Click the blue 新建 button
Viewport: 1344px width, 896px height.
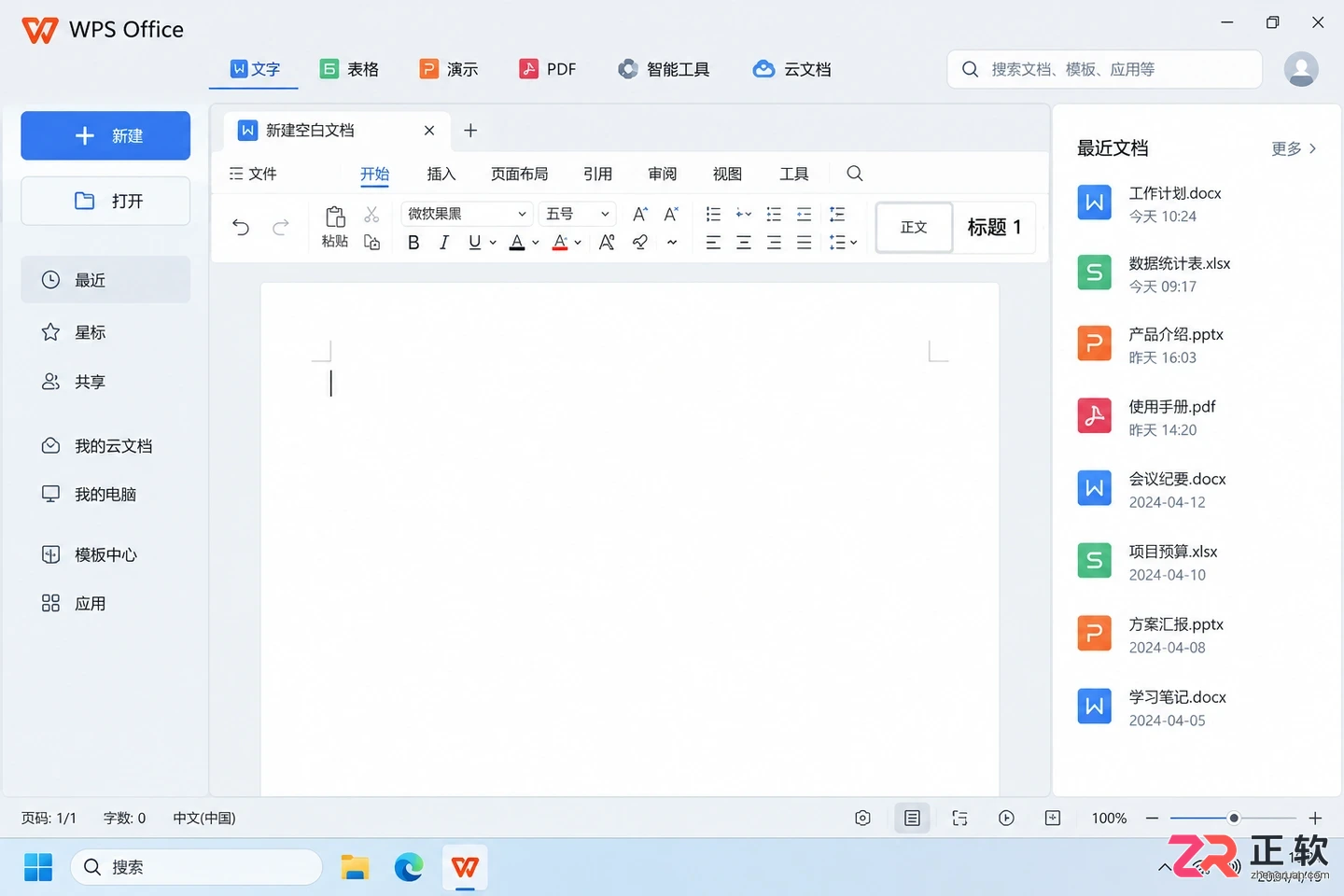click(x=105, y=135)
